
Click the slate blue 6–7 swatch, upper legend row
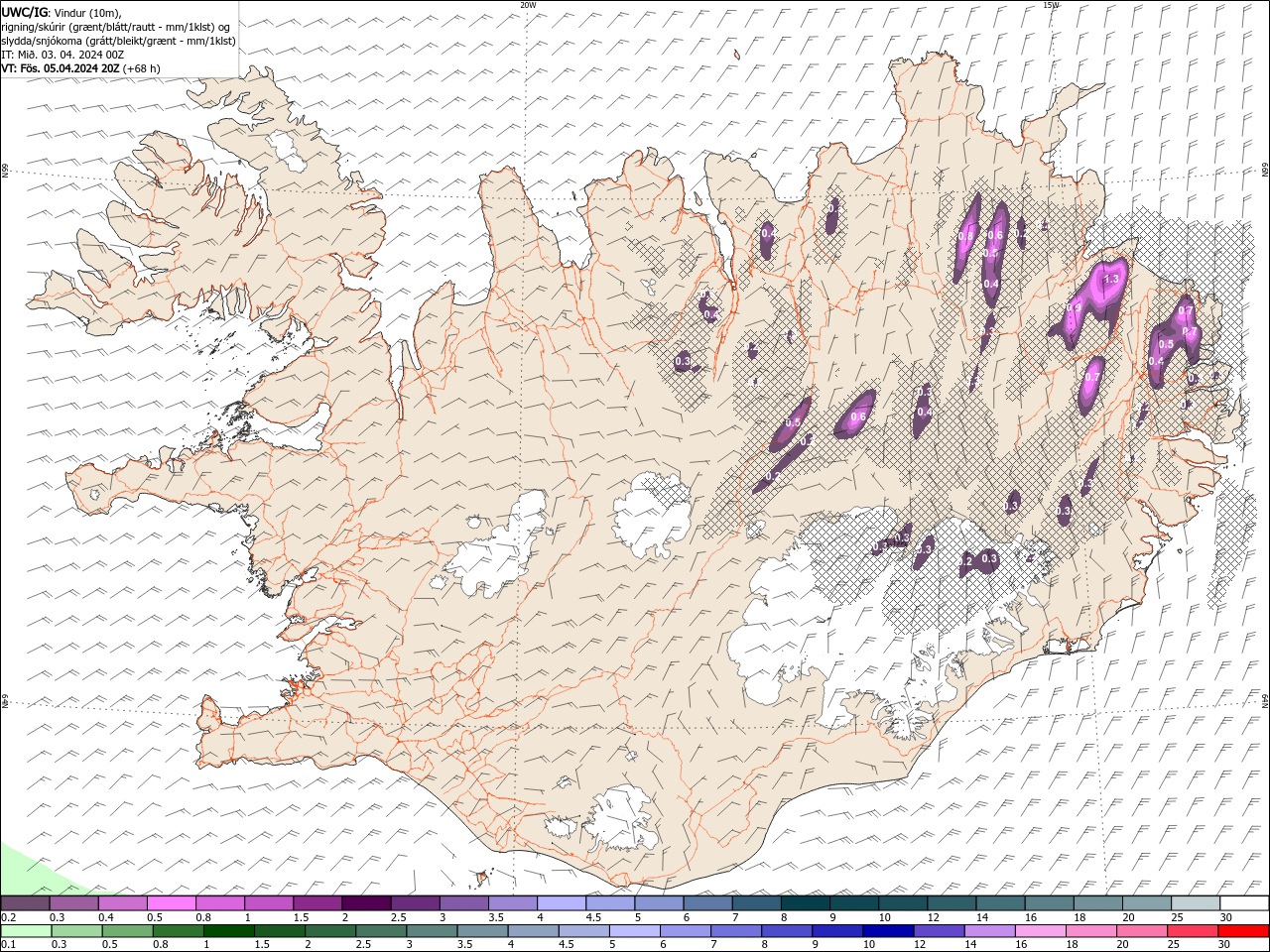(x=707, y=903)
